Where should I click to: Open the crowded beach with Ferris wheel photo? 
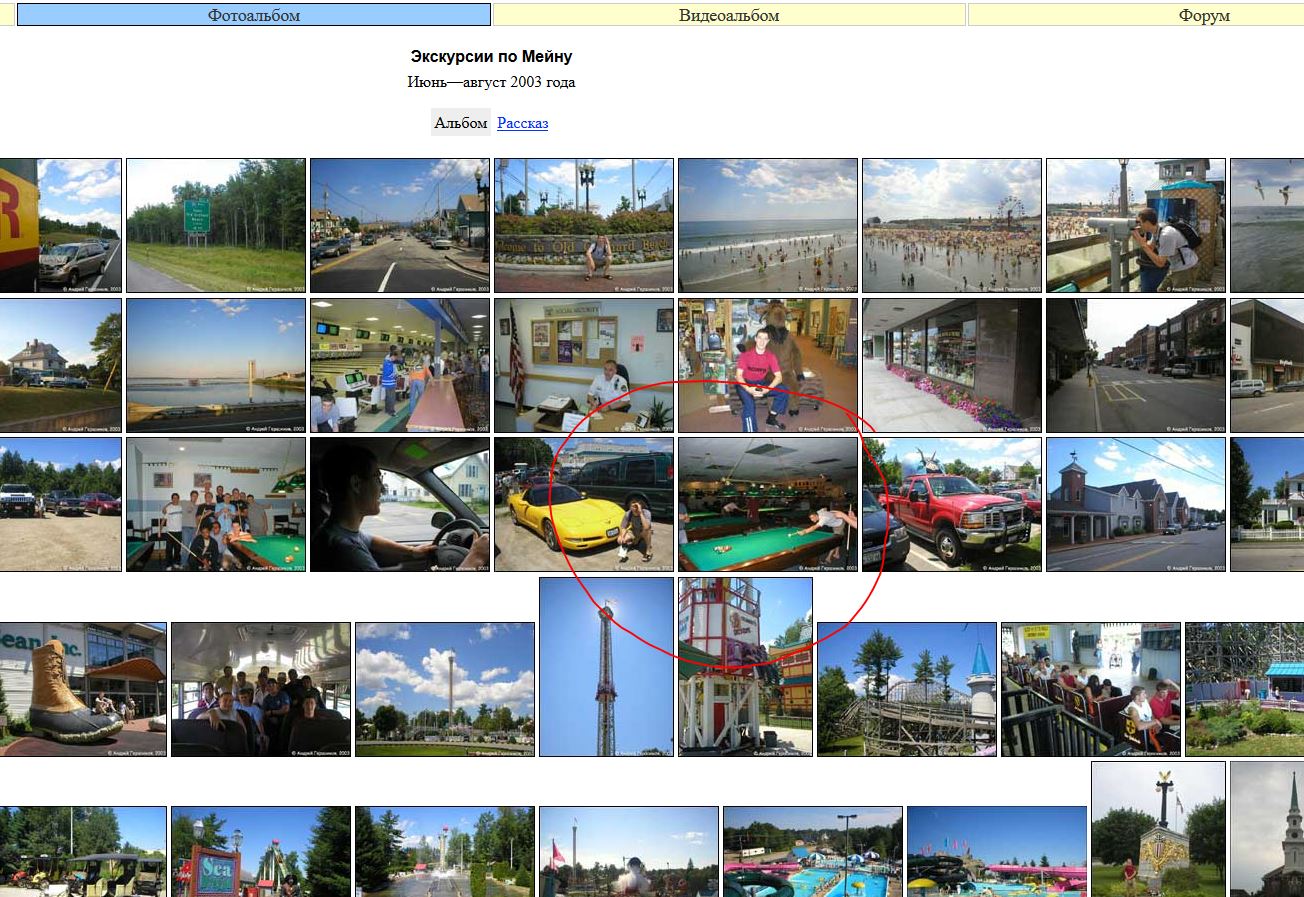(952, 225)
